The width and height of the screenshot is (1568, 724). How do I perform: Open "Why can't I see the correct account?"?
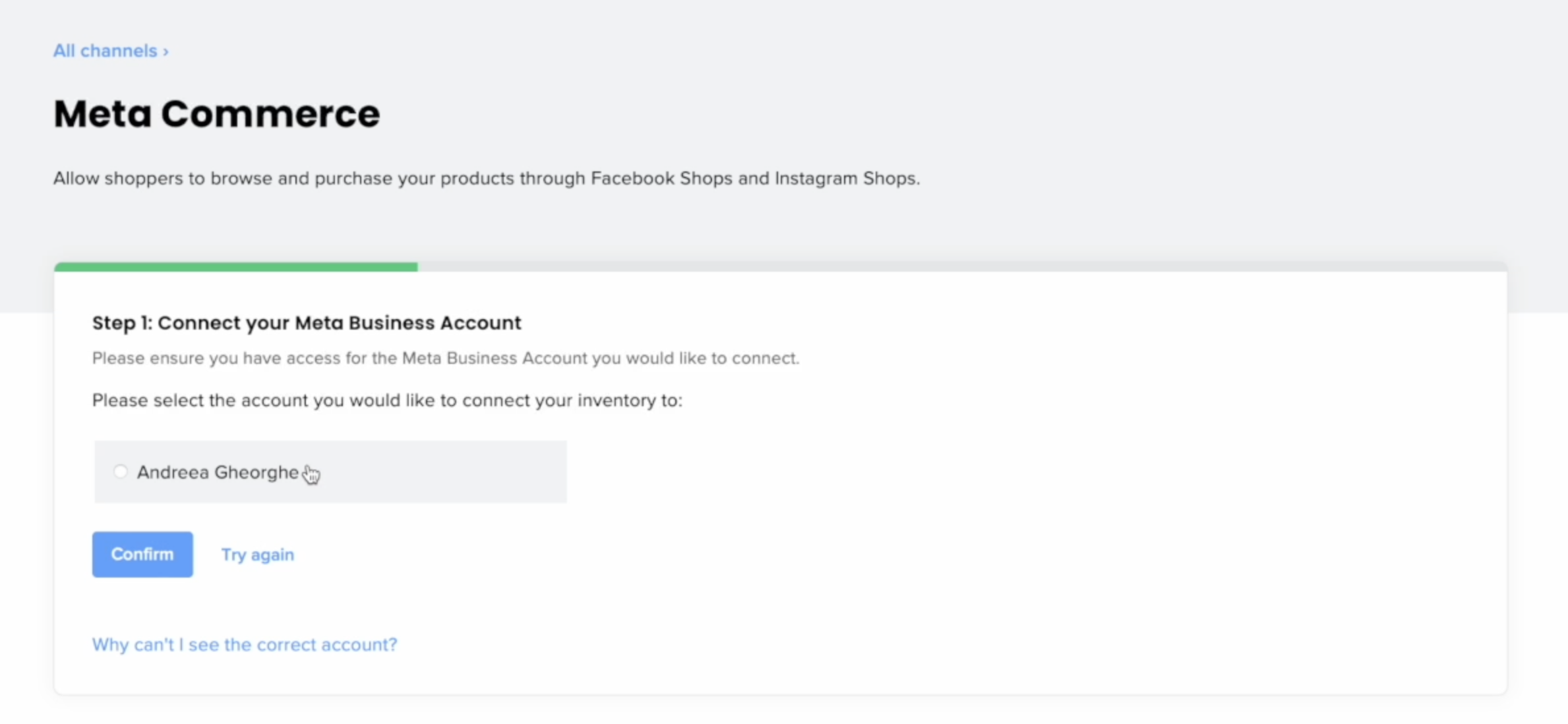point(245,644)
